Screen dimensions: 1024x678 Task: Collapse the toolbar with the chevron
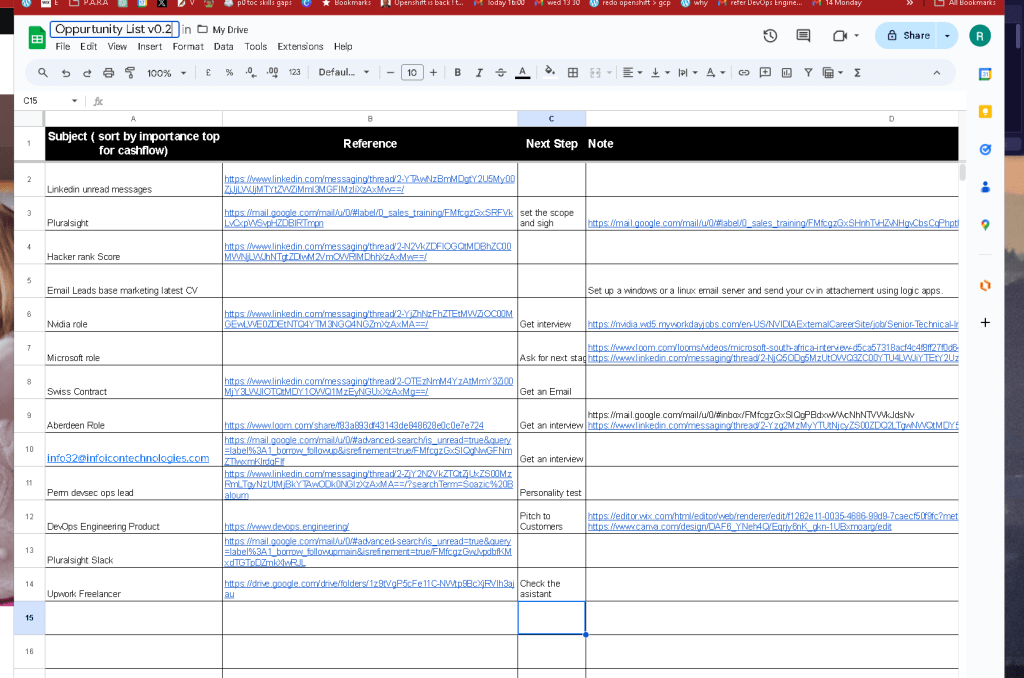coord(936,73)
